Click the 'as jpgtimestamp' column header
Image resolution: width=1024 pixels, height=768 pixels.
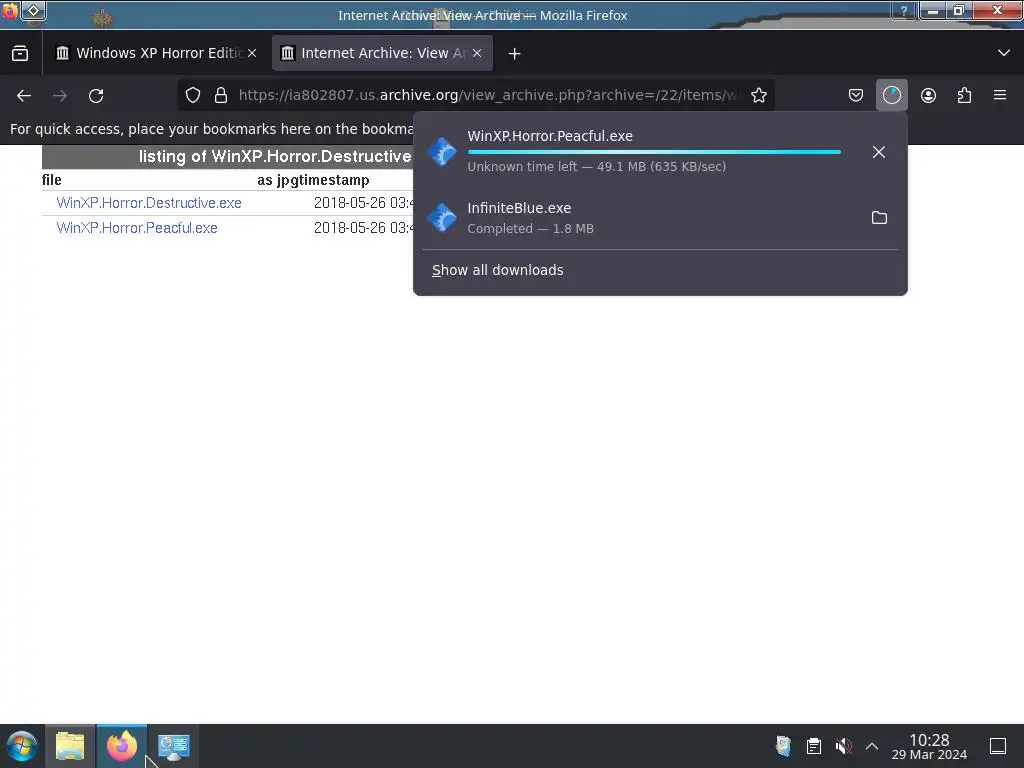click(x=313, y=180)
